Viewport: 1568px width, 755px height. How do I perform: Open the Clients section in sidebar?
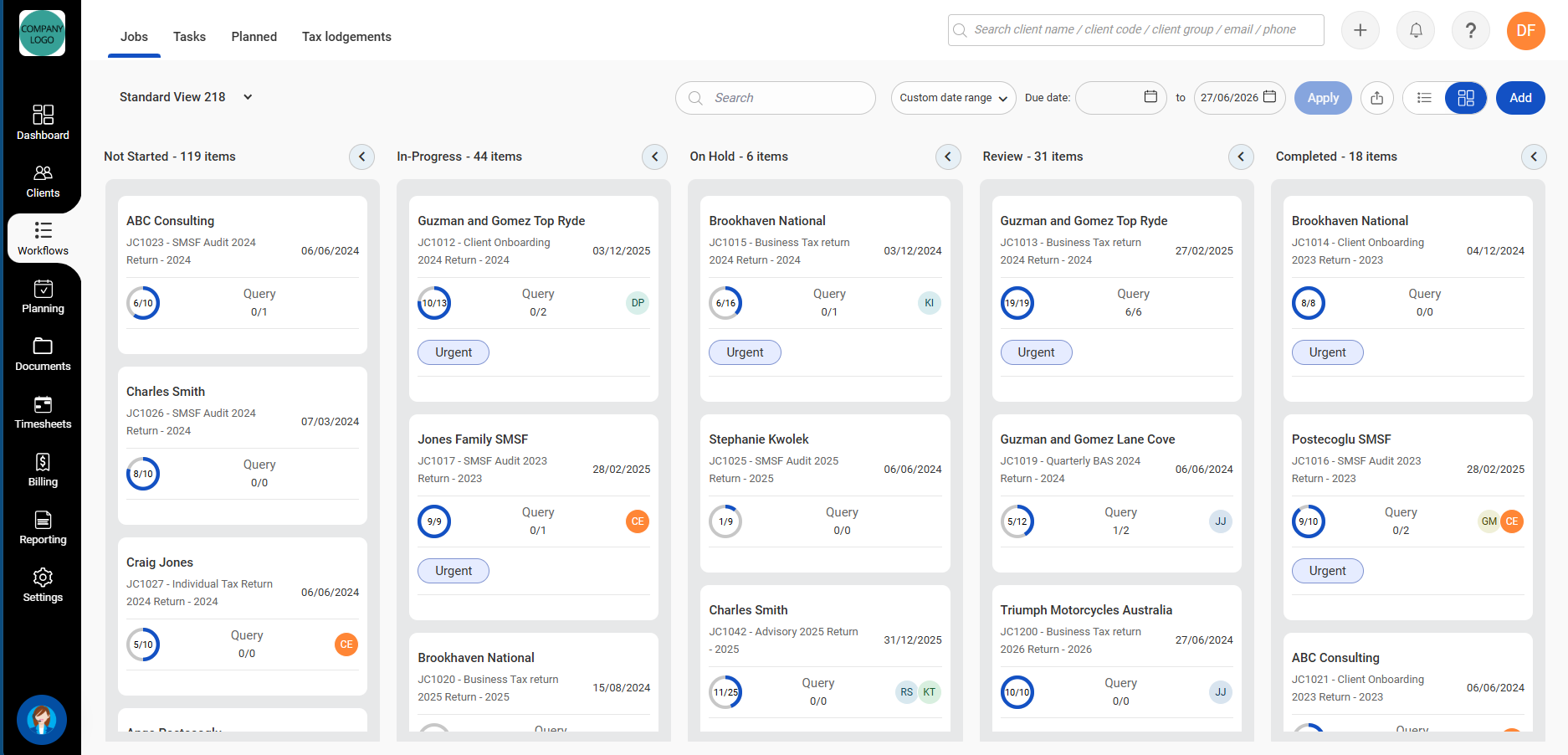tap(43, 181)
